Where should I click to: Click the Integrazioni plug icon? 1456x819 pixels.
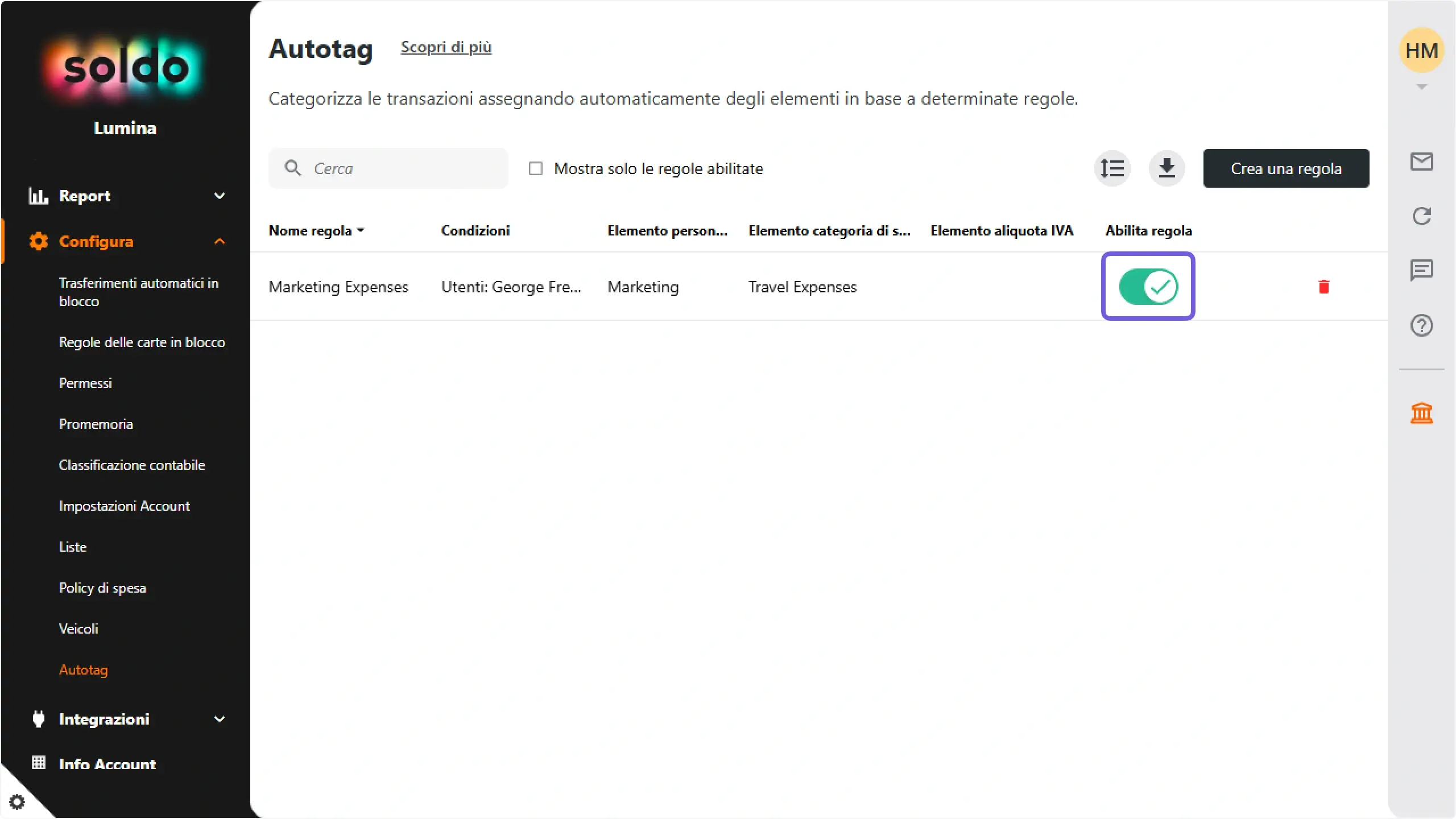pyautogui.click(x=39, y=719)
